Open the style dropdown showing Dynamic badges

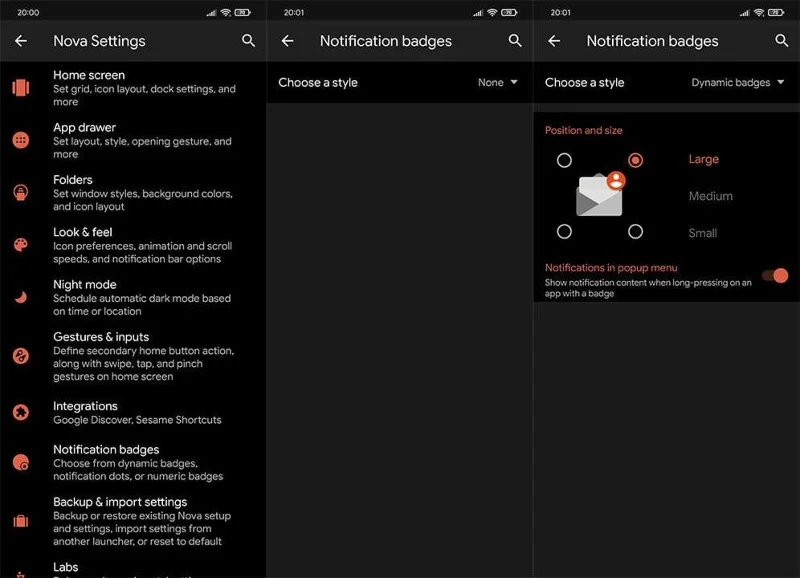[738, 82]
